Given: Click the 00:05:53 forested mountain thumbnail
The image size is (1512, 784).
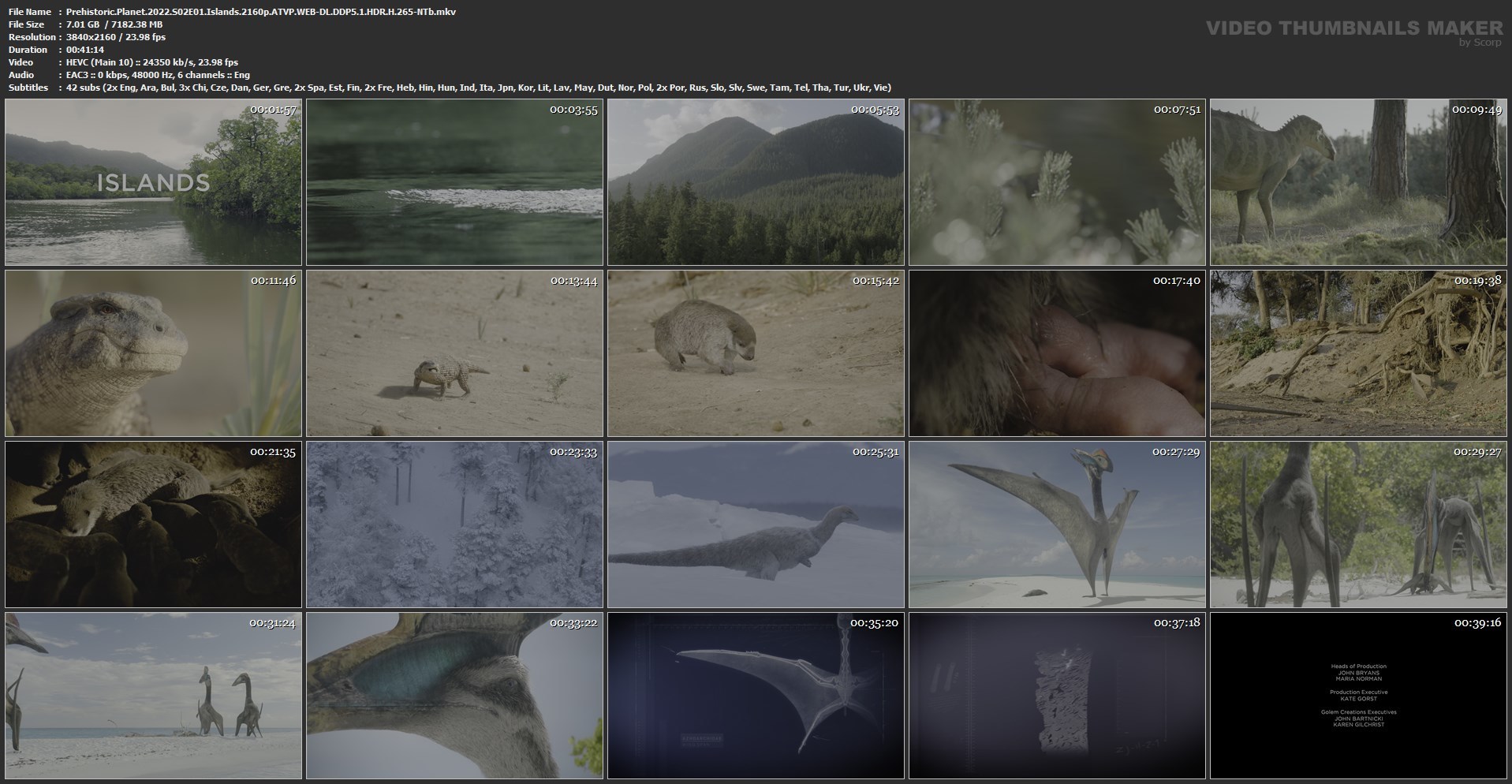Looking at the screenshot, I should click(756, 182).
